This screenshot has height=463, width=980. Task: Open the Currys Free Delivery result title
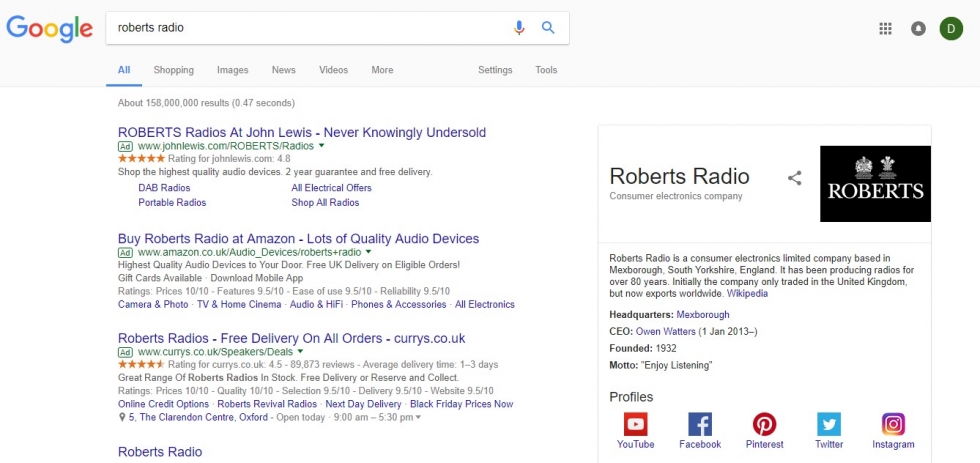292,339
